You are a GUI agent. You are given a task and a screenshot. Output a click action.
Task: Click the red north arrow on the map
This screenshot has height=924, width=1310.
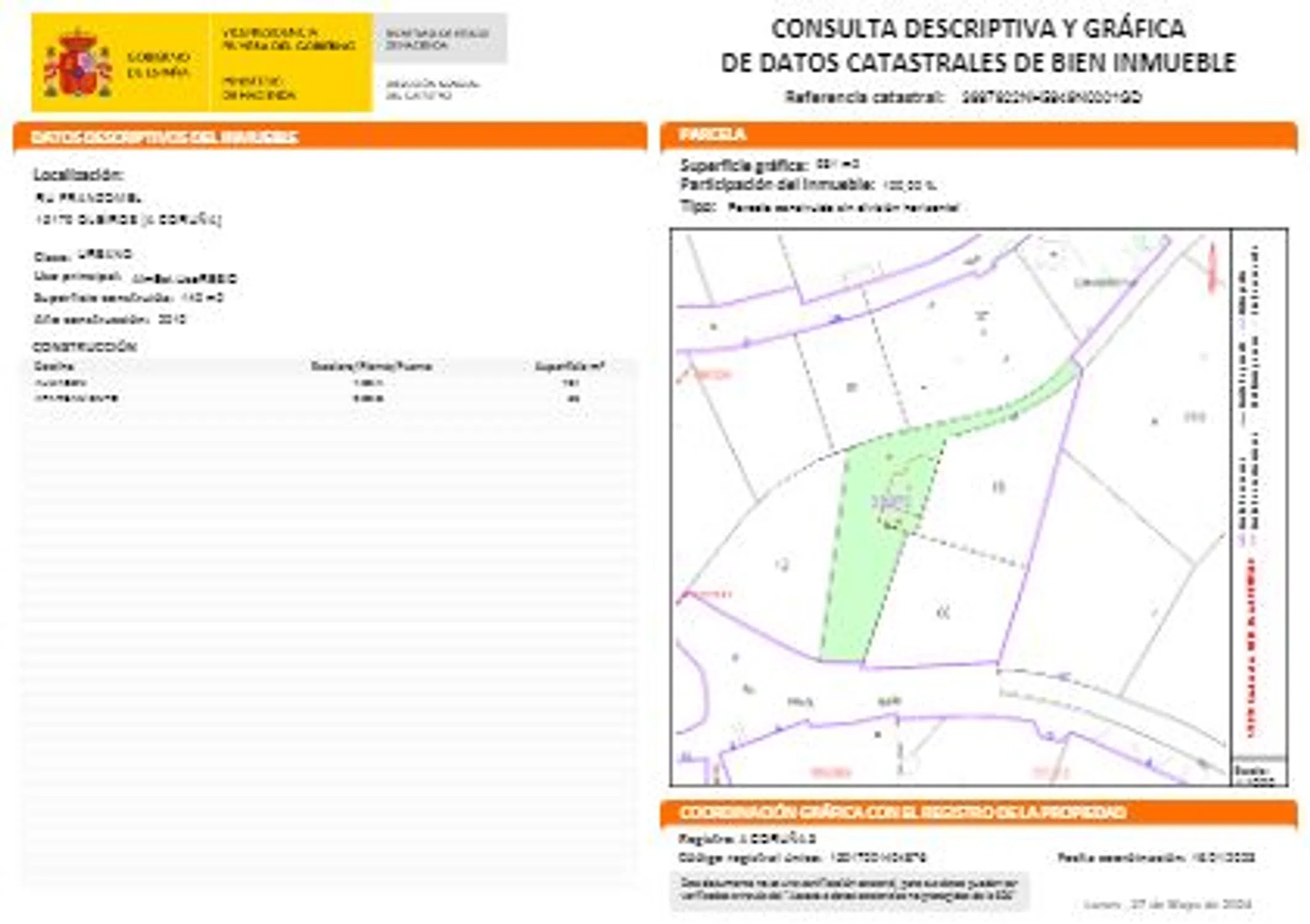point(1213,268)
